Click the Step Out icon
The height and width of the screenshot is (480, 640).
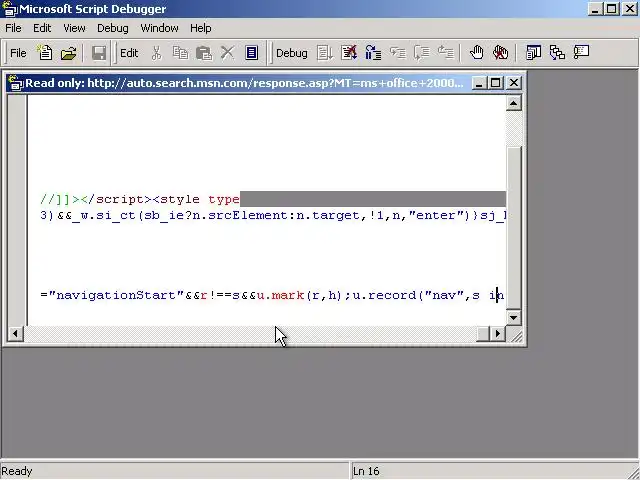point(445,53)
